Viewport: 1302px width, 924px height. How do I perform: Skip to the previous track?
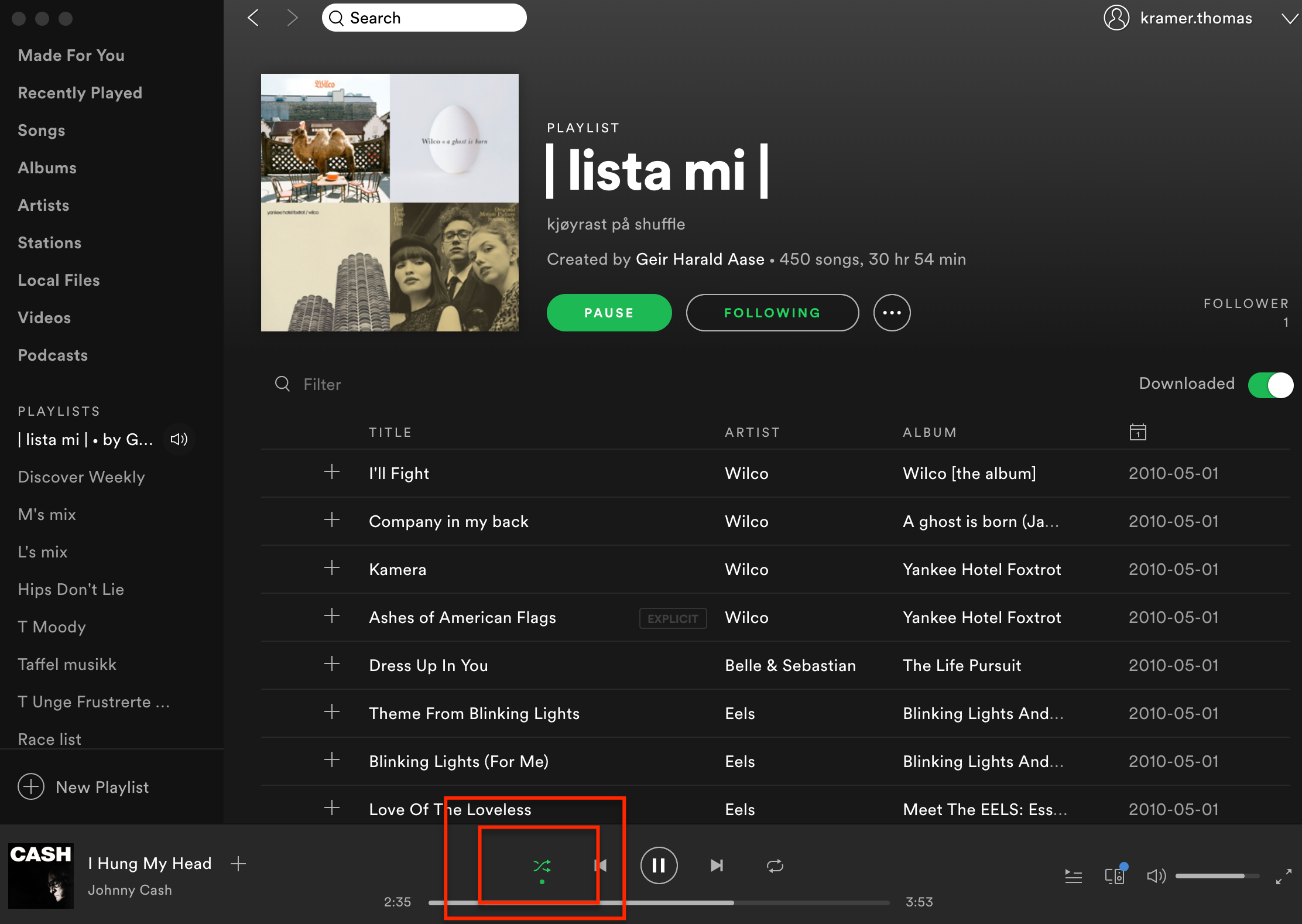click(600, 865)
